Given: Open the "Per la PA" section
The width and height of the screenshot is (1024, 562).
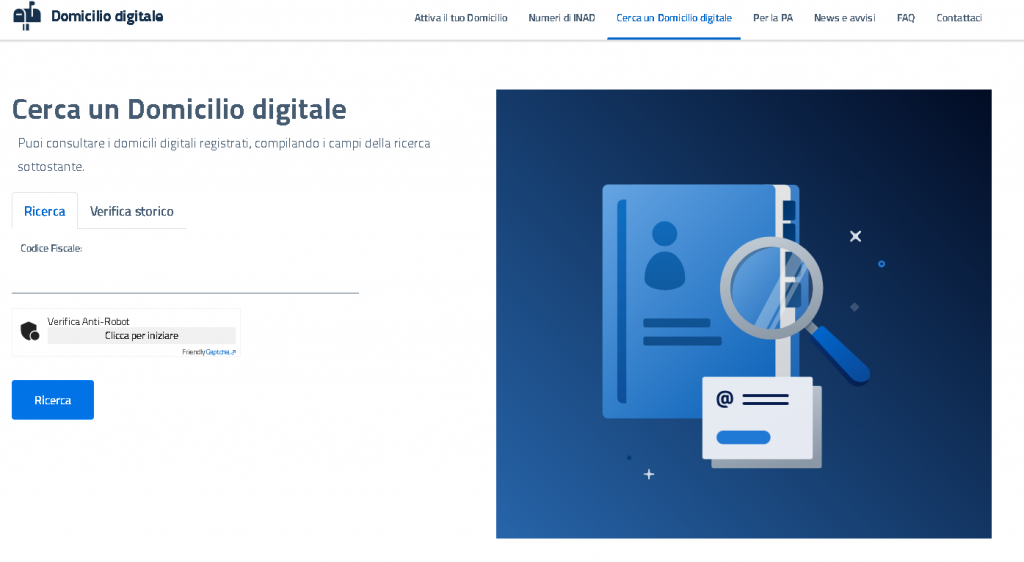Looking at the screenshot, I should pos(773,18).
